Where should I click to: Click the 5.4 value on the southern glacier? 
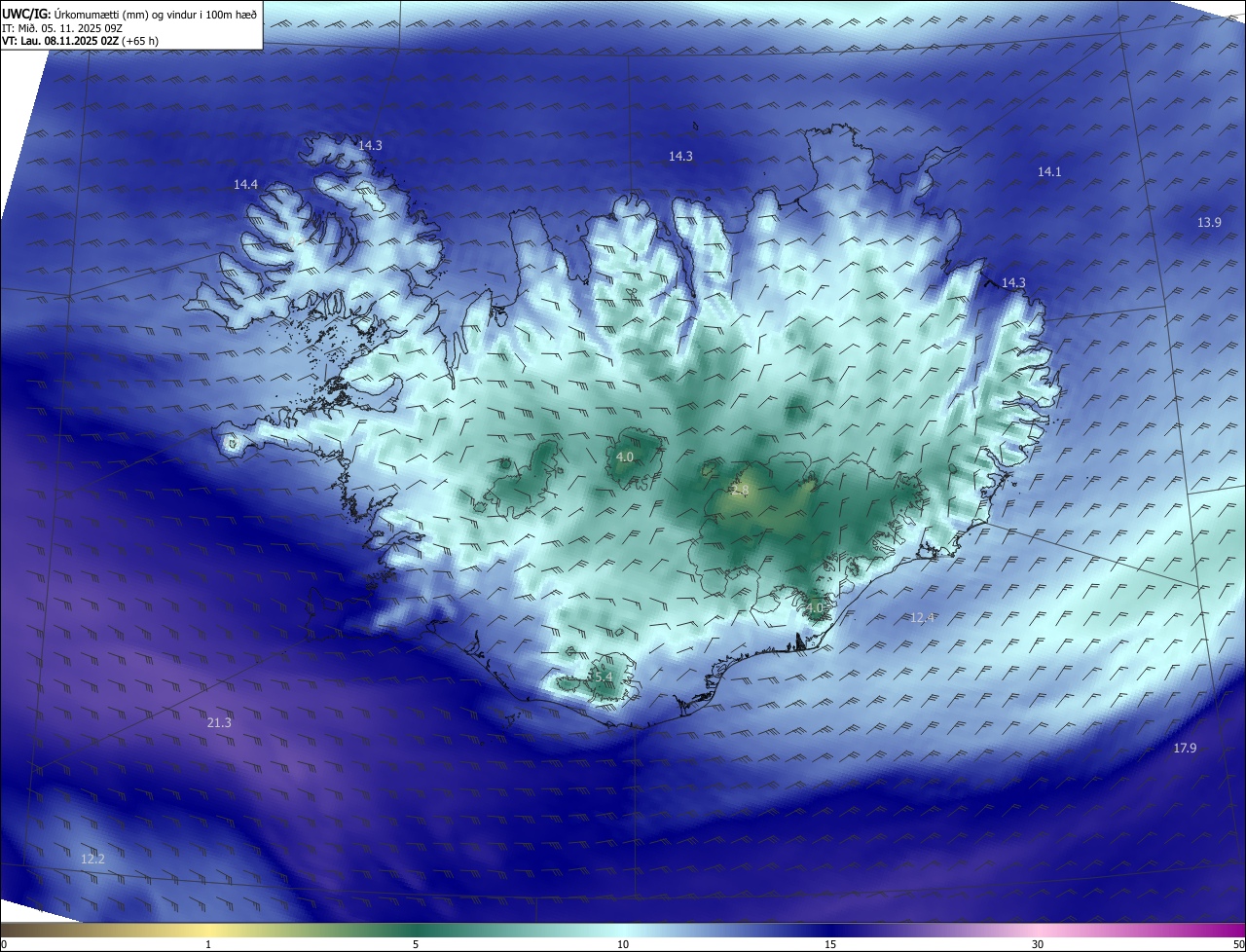pos(603,677)
